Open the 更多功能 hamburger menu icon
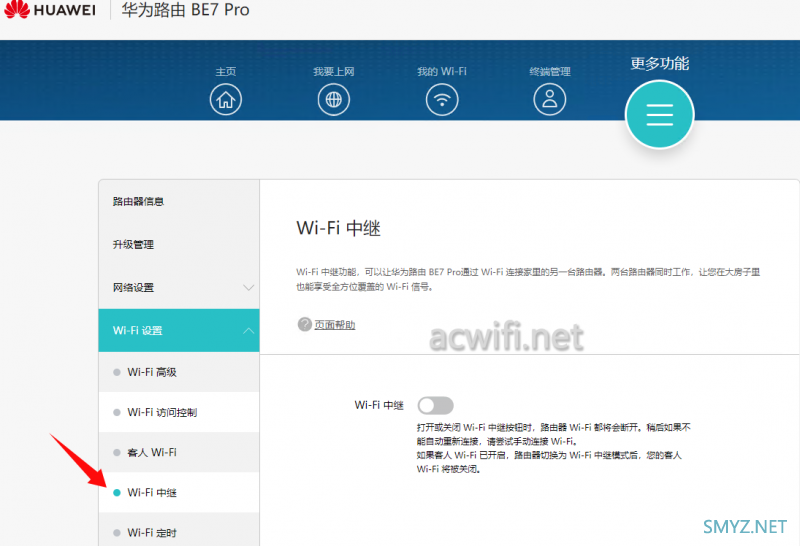Screen dimensions: 800x546 (x=660, y=115)
